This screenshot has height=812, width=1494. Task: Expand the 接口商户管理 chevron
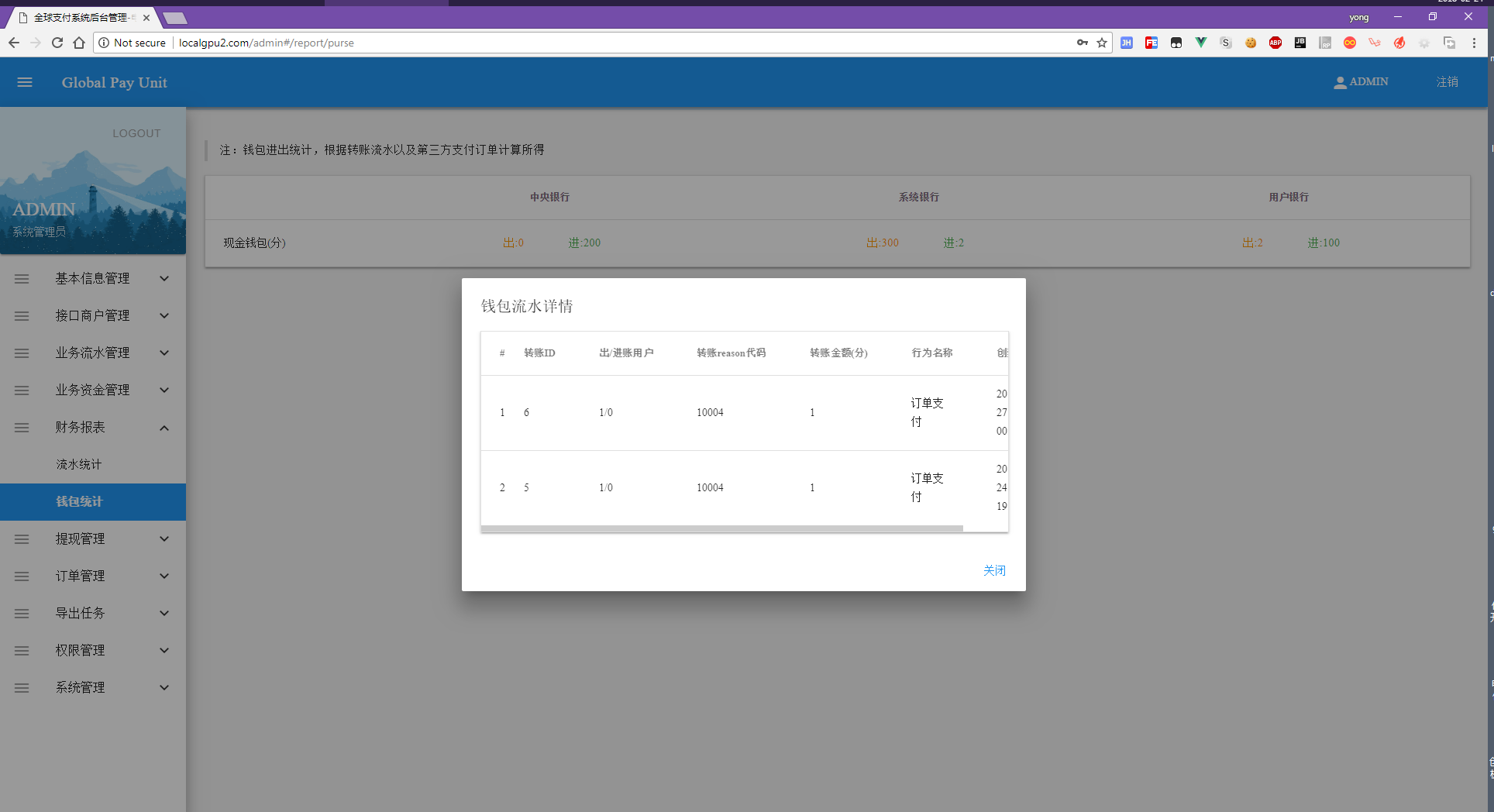click(164, 316)
